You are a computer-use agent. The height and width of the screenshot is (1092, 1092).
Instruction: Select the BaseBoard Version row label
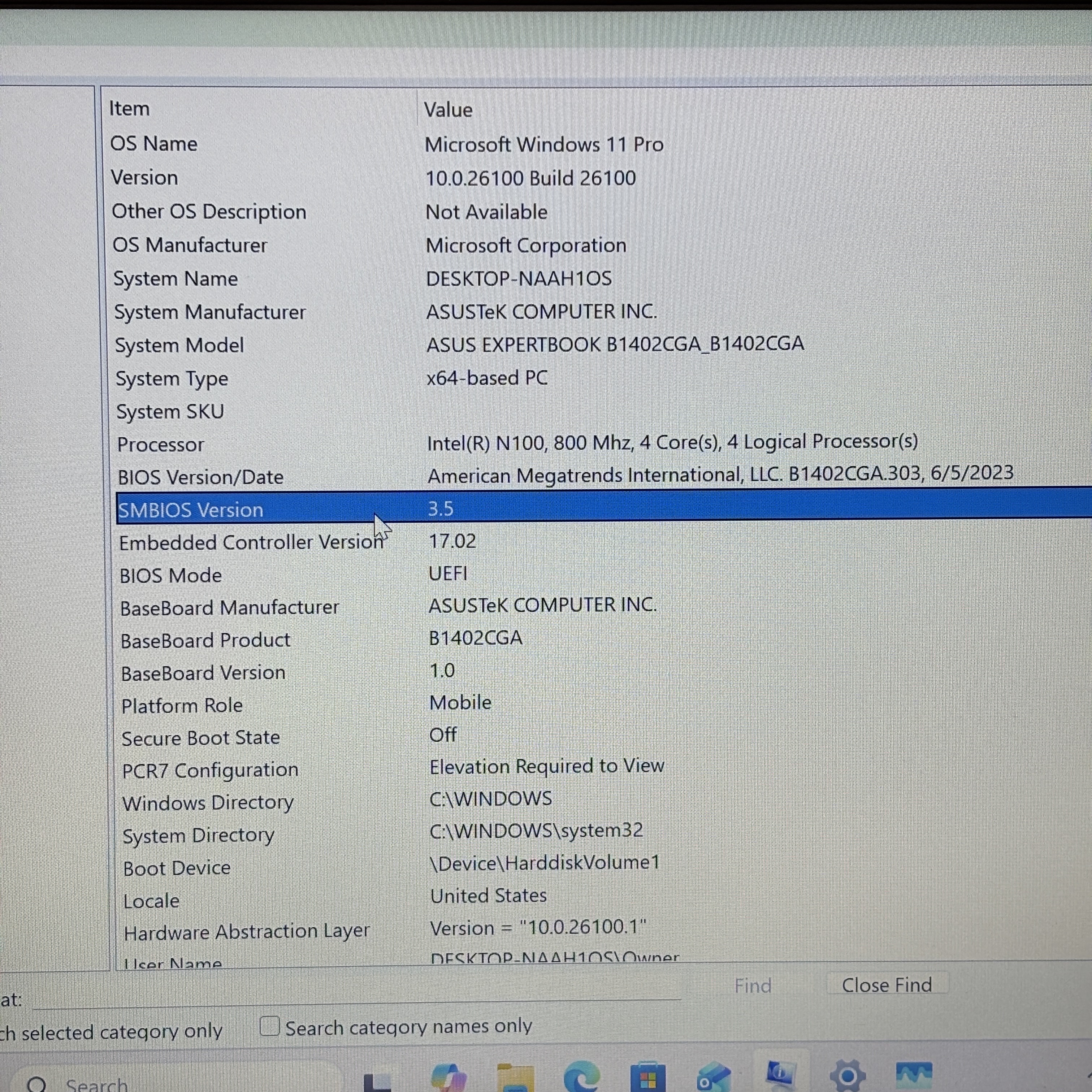[203, 674]
